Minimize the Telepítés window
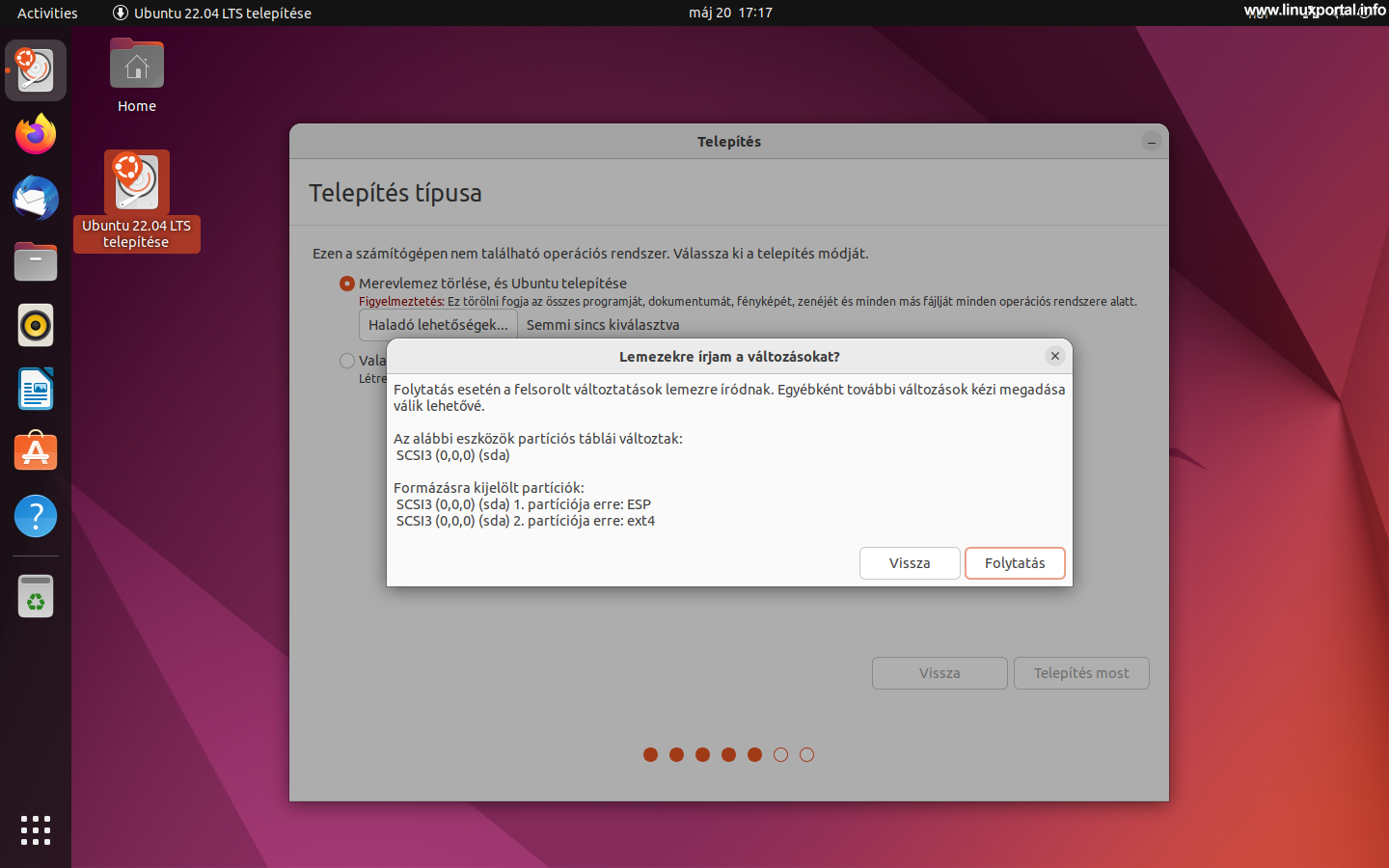 click(x=1152, y=142)
